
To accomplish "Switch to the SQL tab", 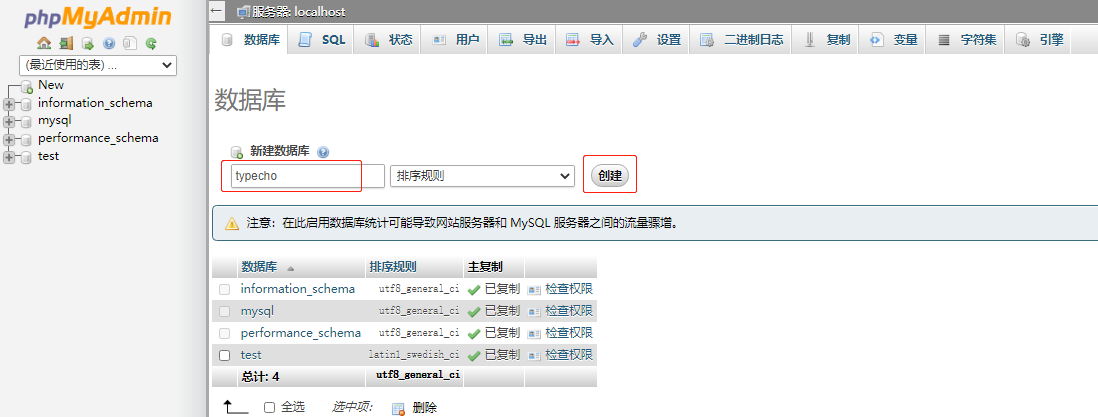I will (321, 40).
